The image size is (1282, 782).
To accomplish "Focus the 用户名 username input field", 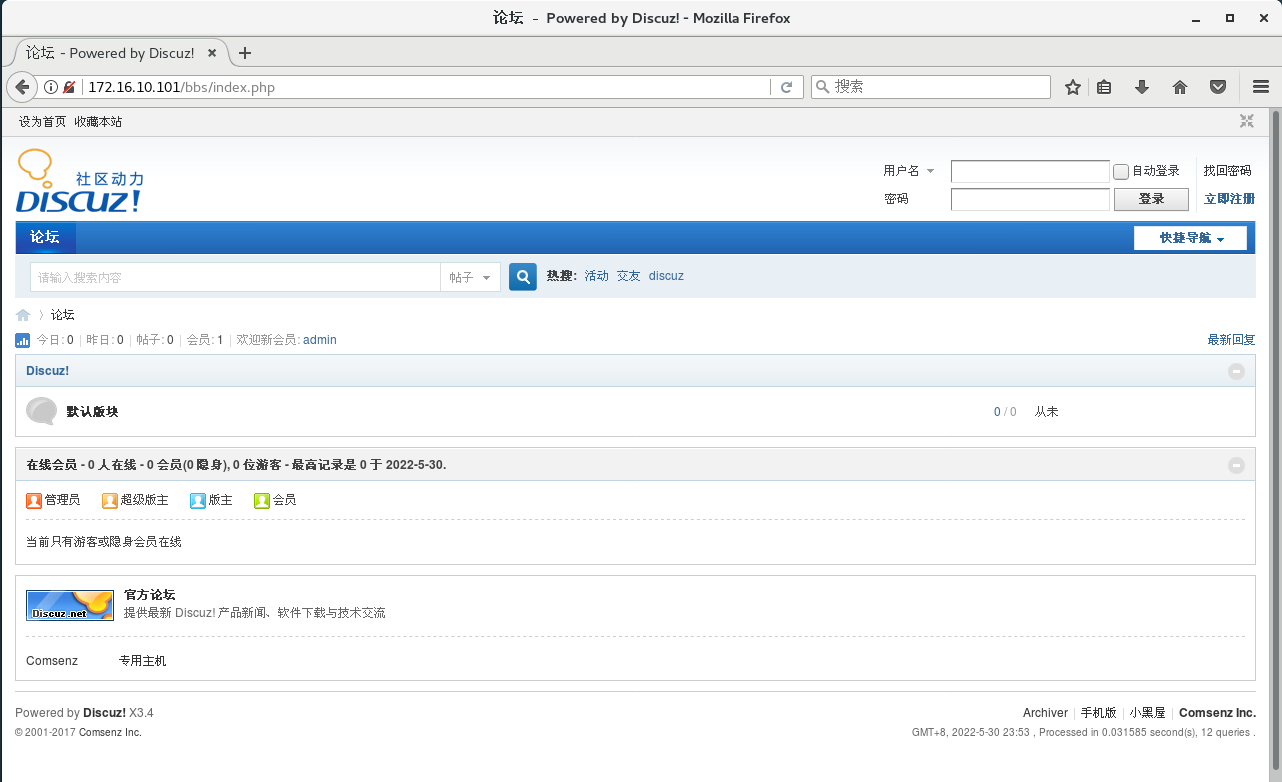I will (1030, 171).
